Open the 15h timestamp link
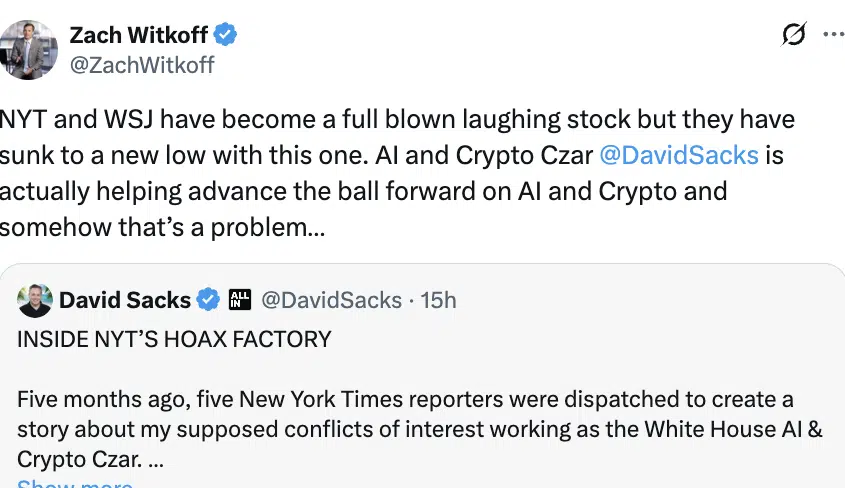 (x=440, y=299)
